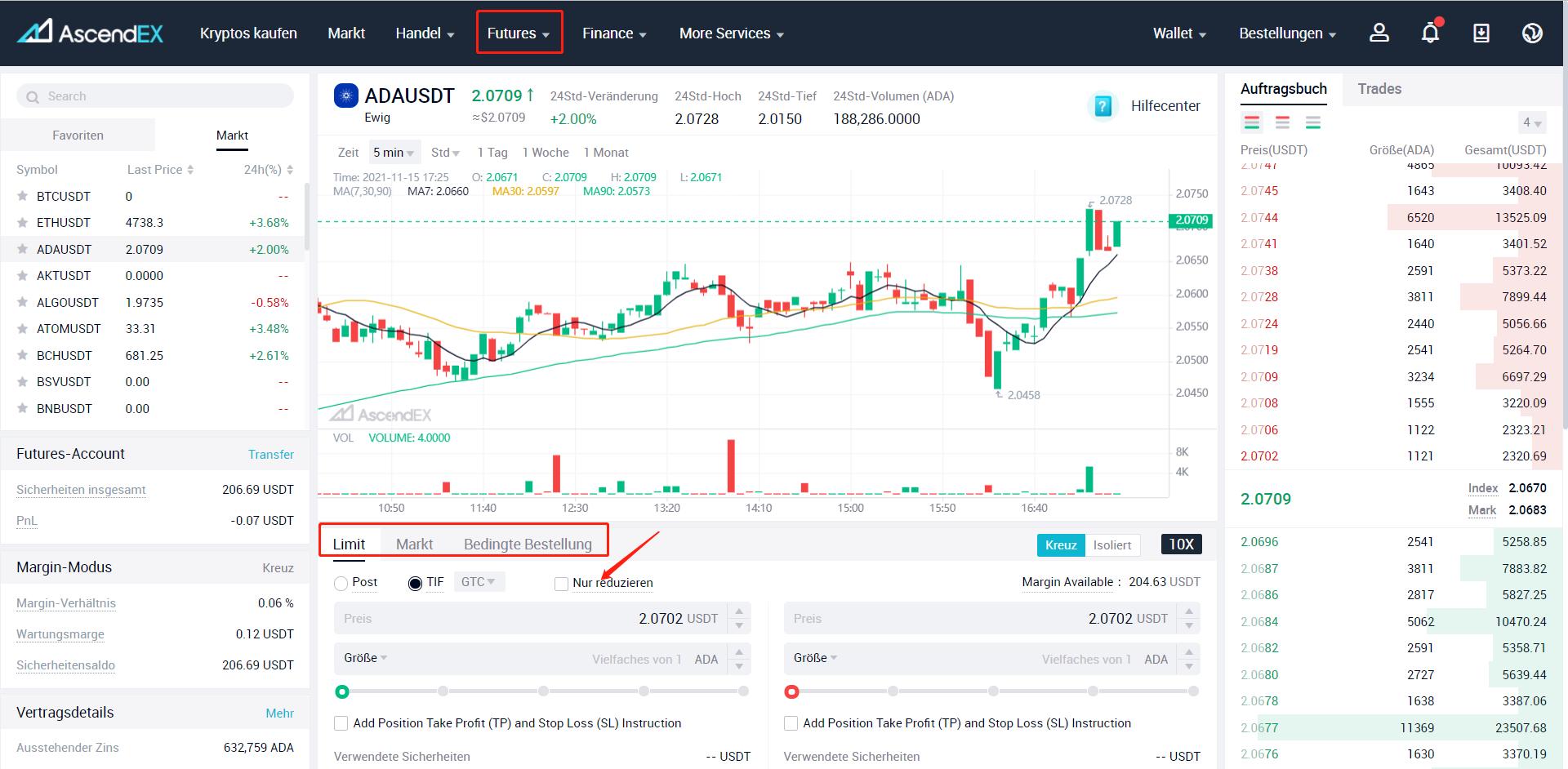Screen dimensions: 1568x769
Task: Select the ETHUSDT row in market list
Action: click(154, 223)
